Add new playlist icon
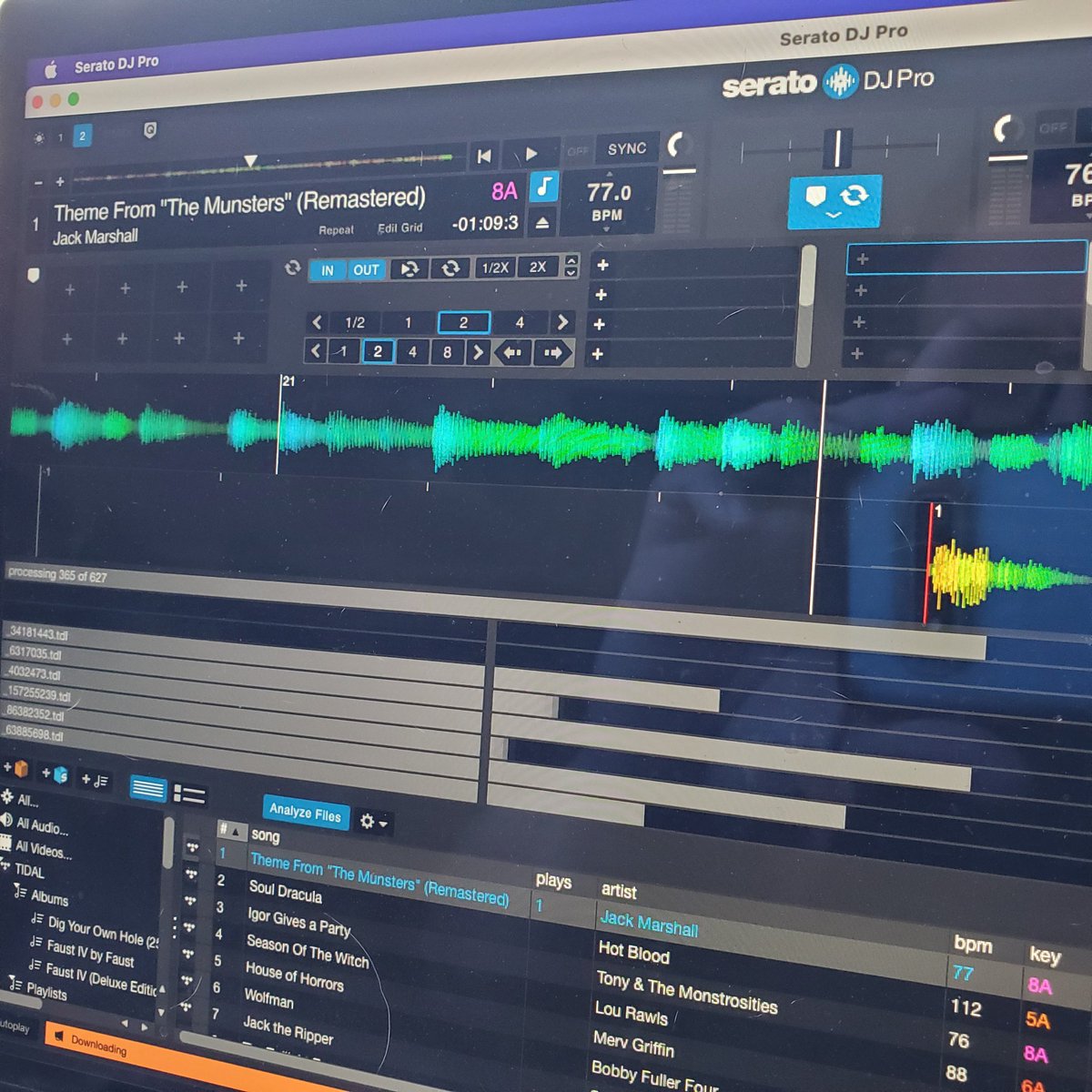1092x1092 pixels. point(95,780)
